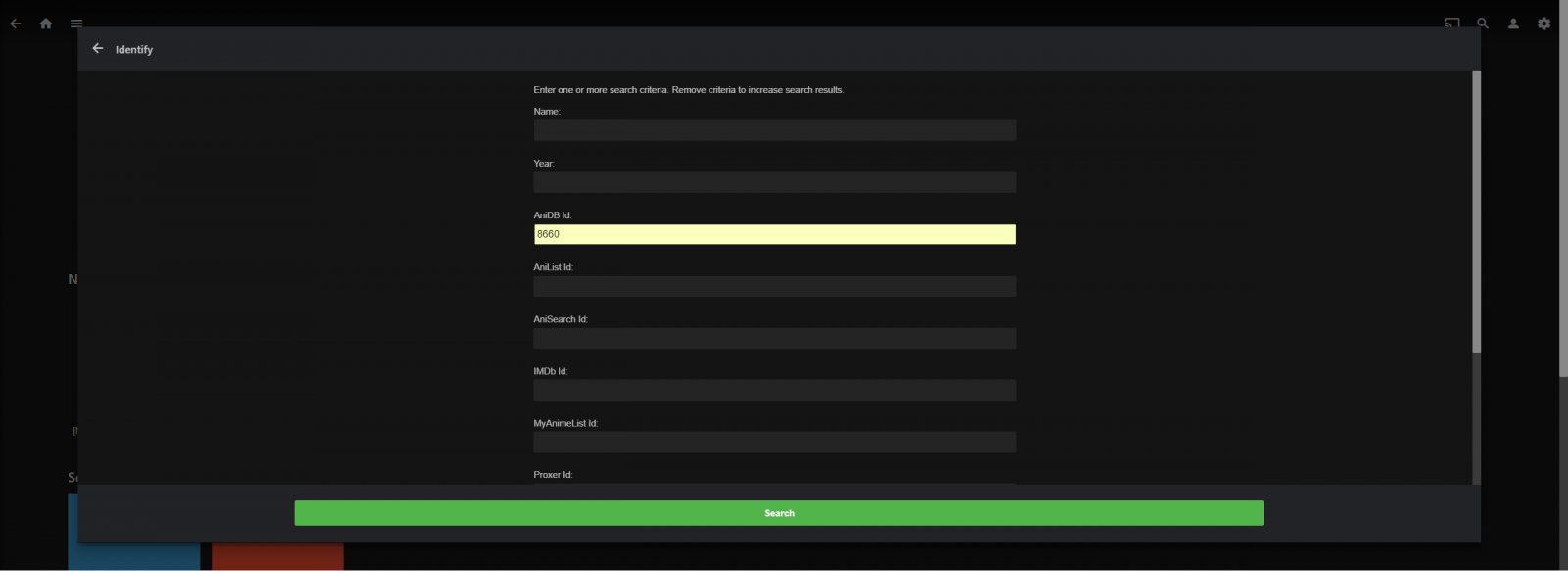Click the browser-style back arrow in top bar

pyautogui.click(x=16, y=24)
